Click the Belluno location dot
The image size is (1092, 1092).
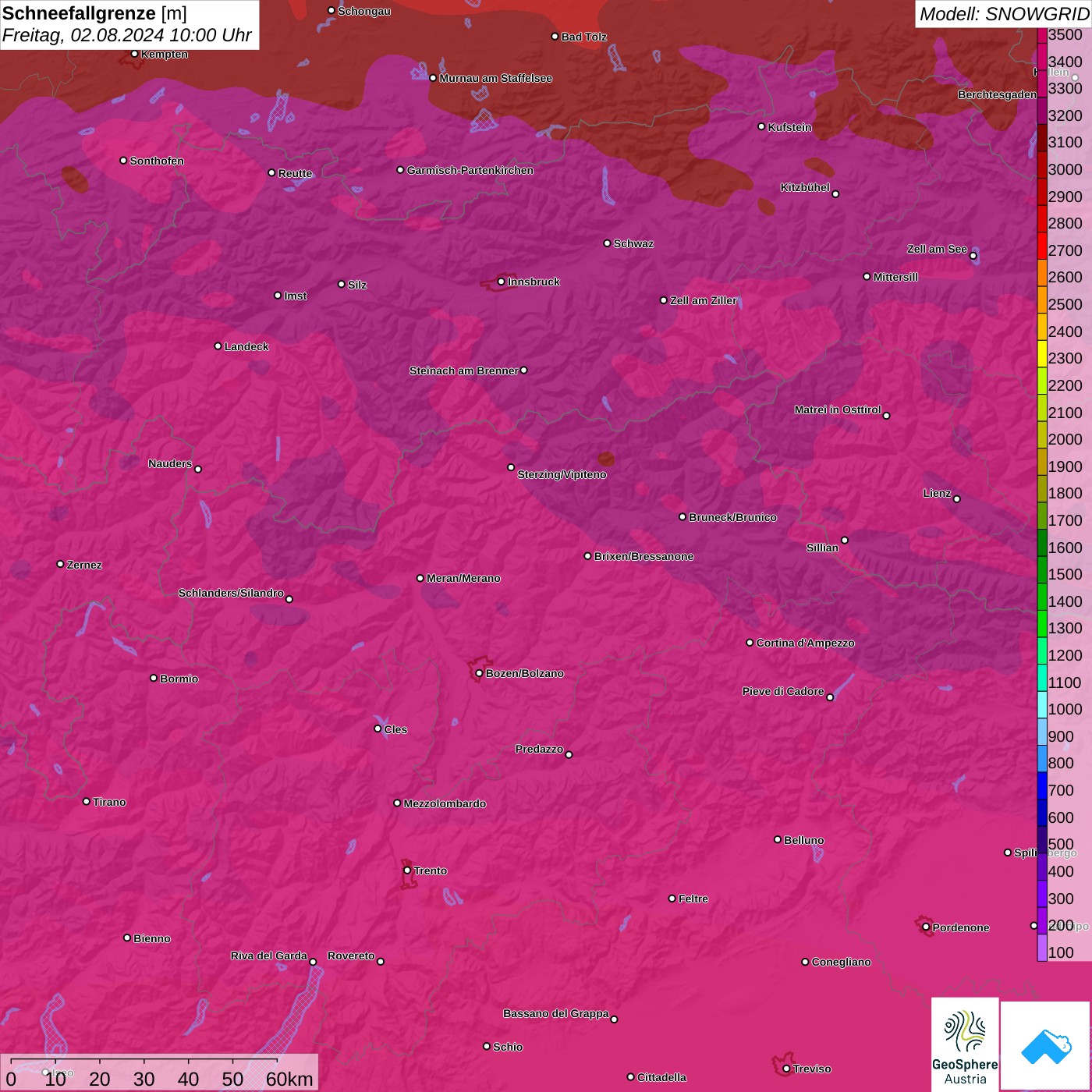777,839
